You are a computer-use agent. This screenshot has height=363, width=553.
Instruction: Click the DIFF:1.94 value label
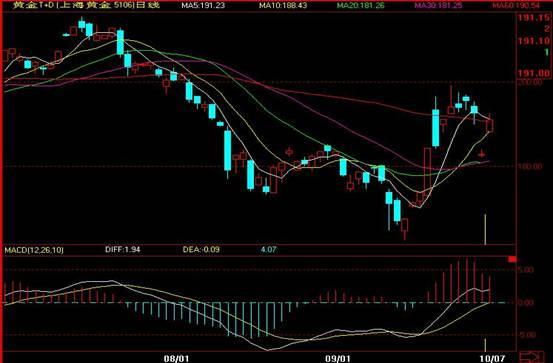pyautogui.click(x=122, y=250)
